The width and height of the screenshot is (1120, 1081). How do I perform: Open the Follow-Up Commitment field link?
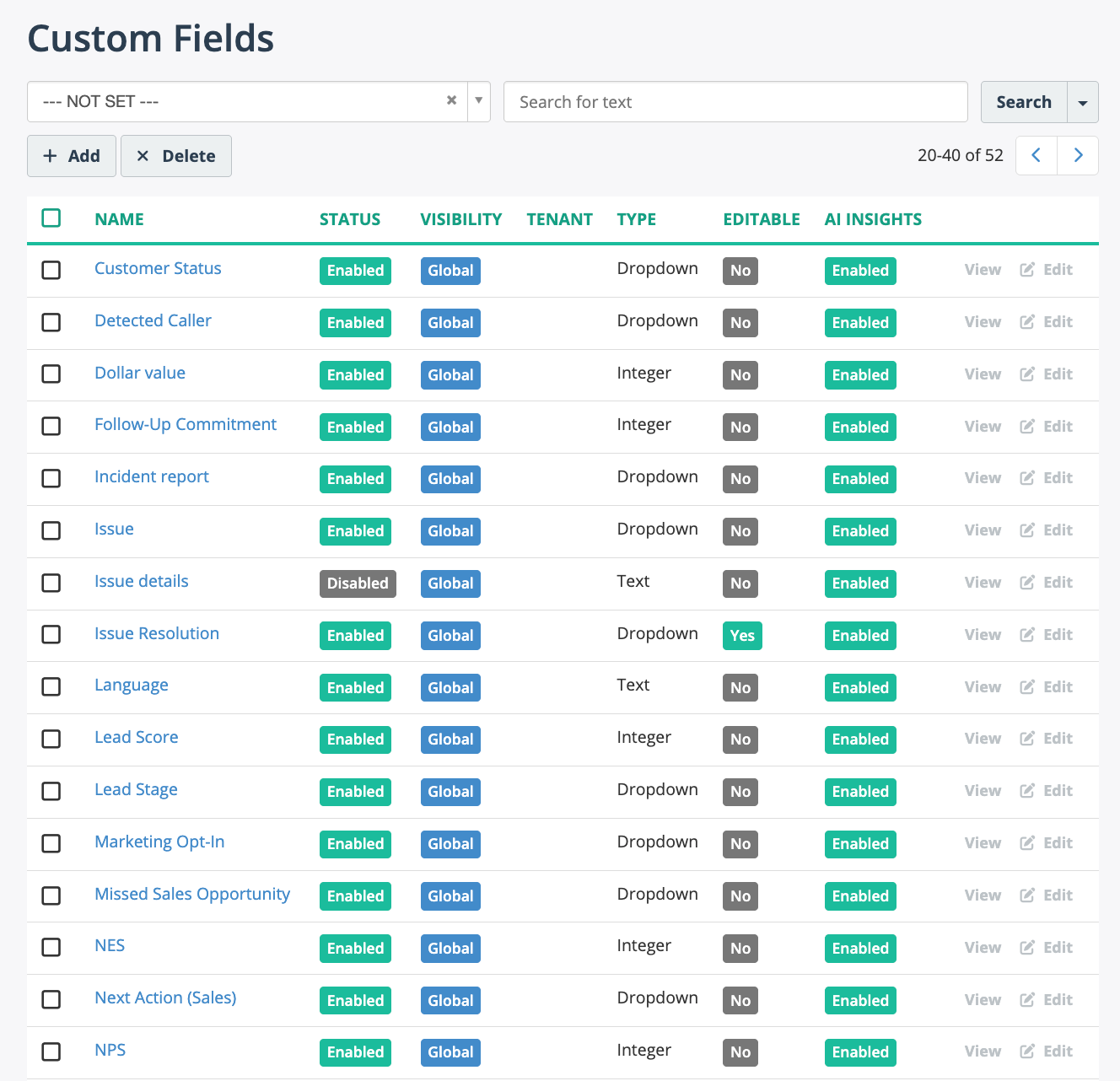186,424
